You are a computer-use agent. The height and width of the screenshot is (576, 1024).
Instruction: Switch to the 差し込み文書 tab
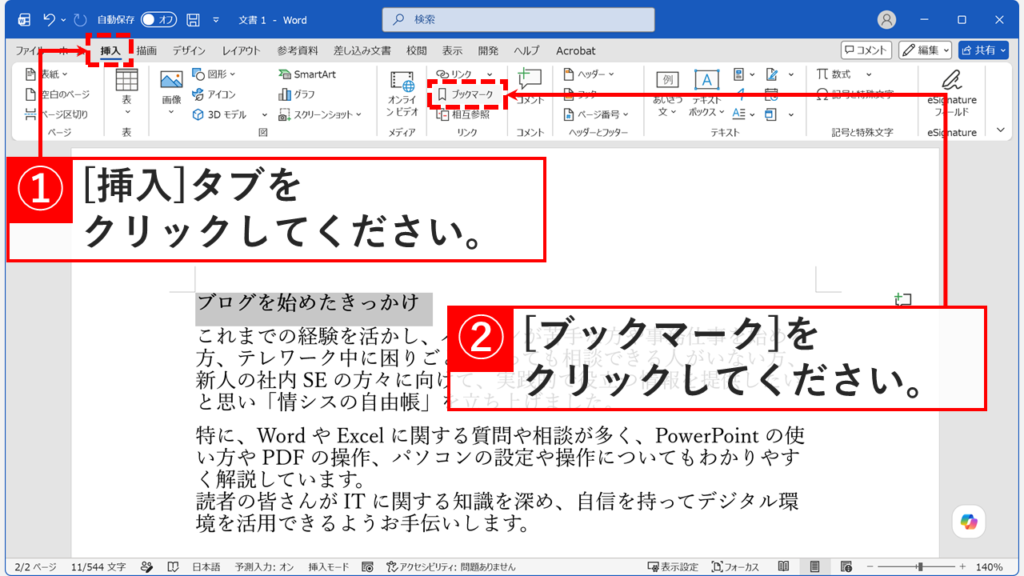pyautogui.click(x=362, y=50)
